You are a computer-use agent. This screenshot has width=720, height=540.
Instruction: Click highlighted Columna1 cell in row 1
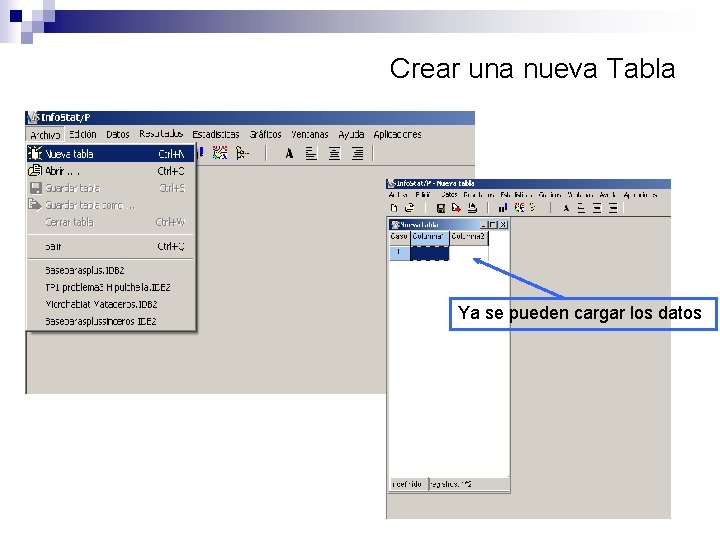coord(429,253)
